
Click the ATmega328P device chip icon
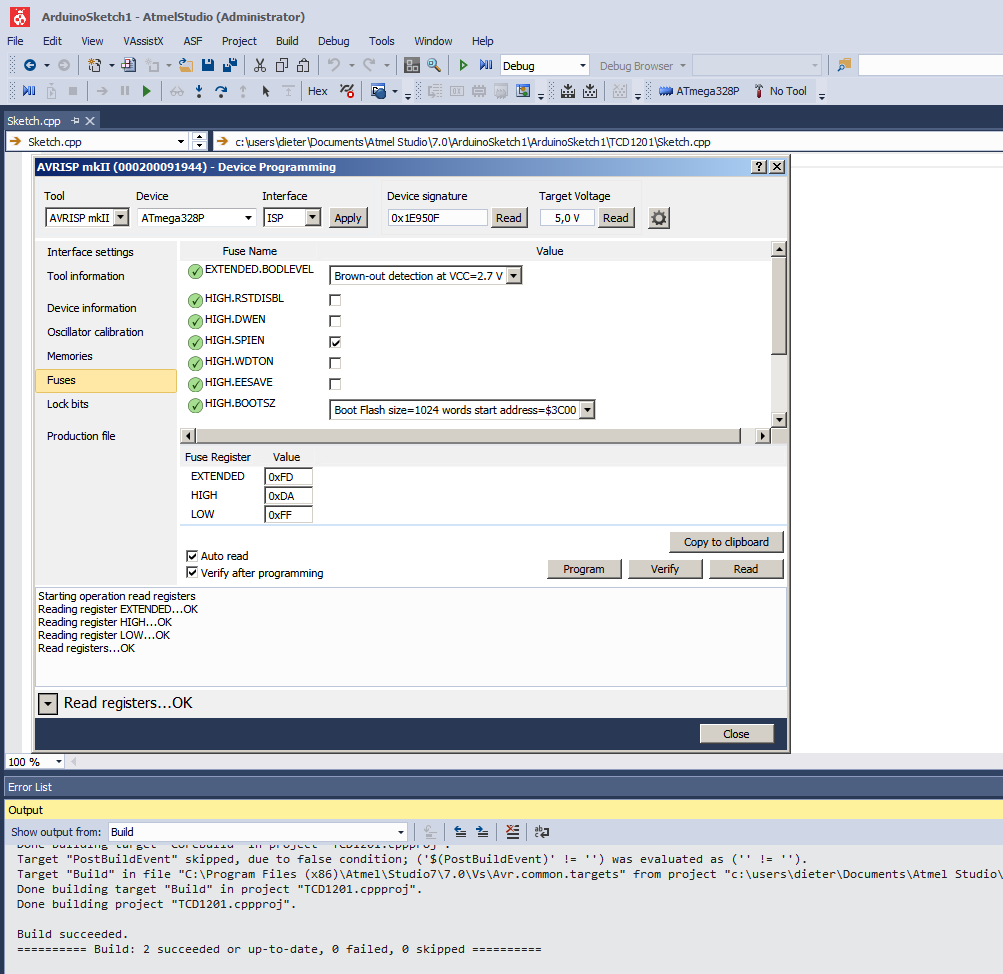tap(666, 91)
